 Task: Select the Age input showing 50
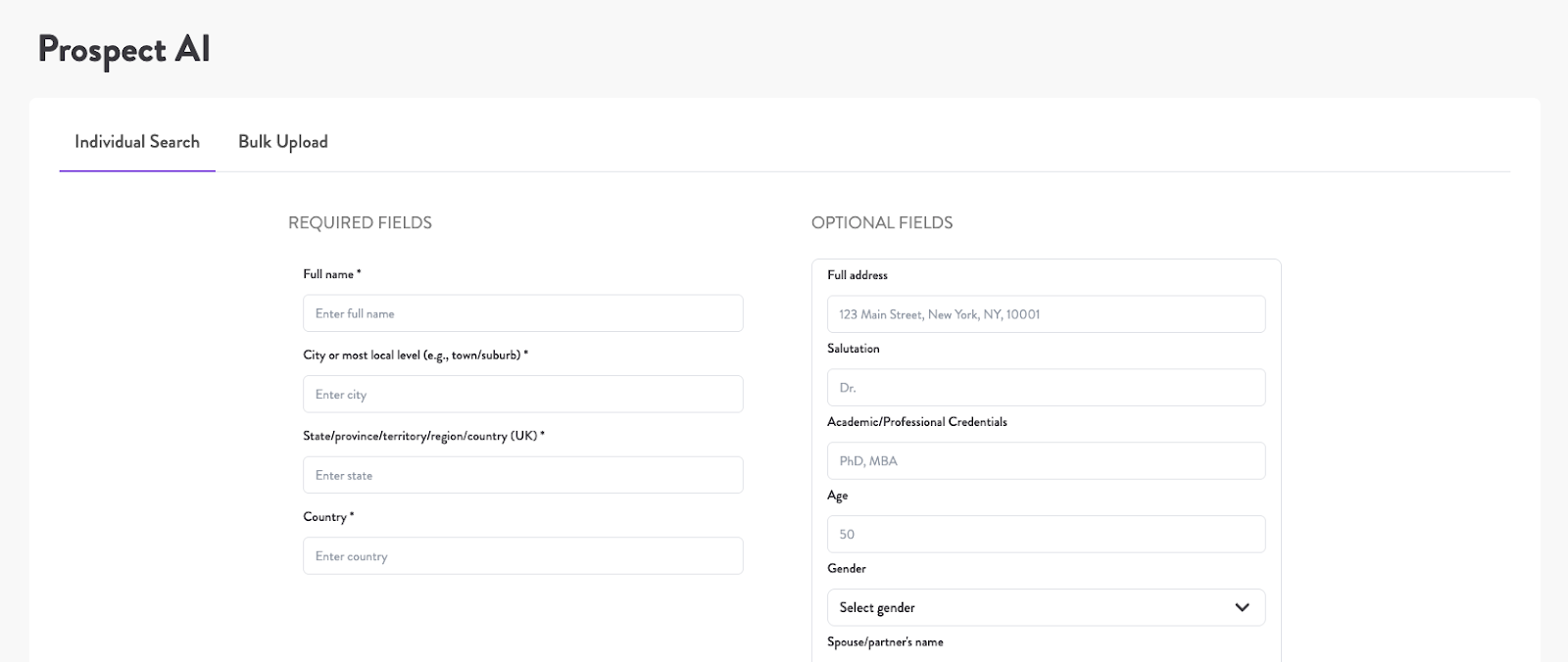coord(1046,535)
